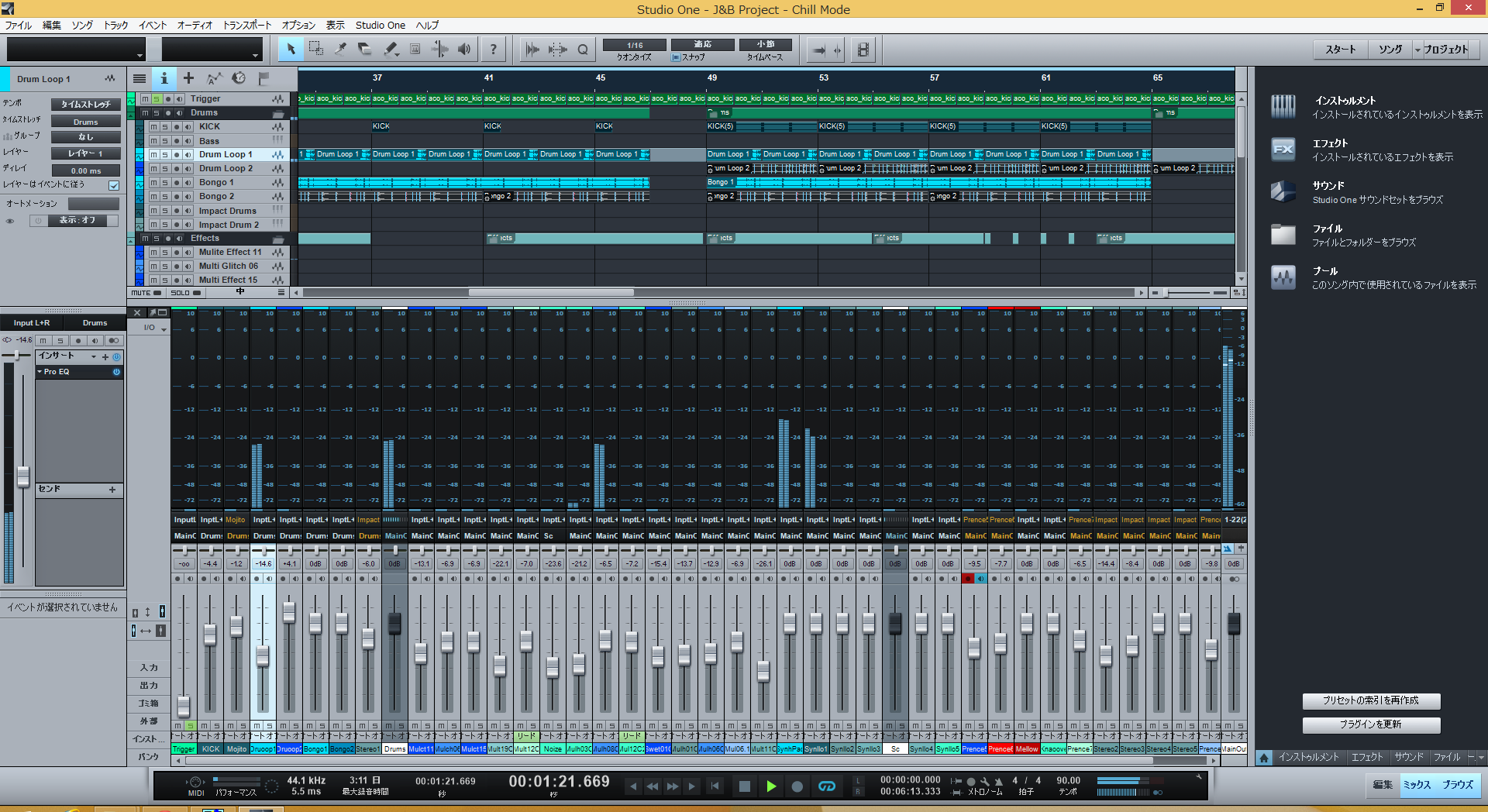Toggle loop mode in transport bar
1488x812 pixels.
click(x=827, y=786)
